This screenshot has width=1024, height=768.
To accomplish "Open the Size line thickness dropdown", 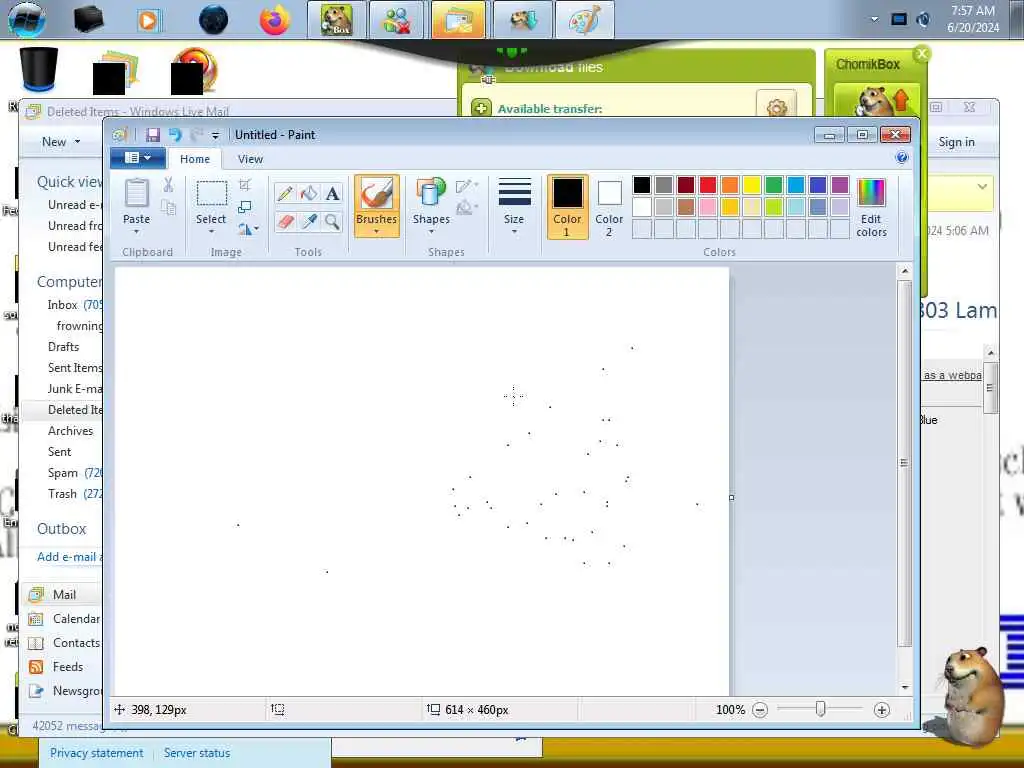I will 514,206.
